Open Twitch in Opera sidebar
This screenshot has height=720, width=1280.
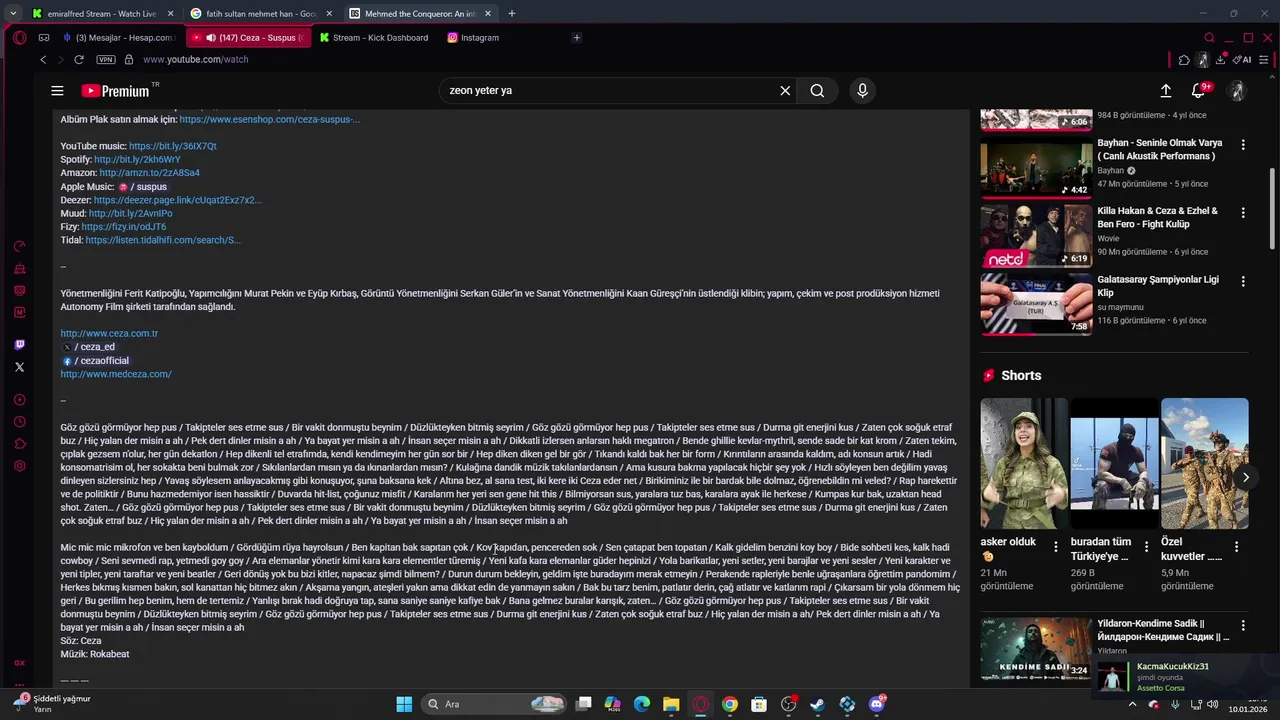tap(20, 345)
